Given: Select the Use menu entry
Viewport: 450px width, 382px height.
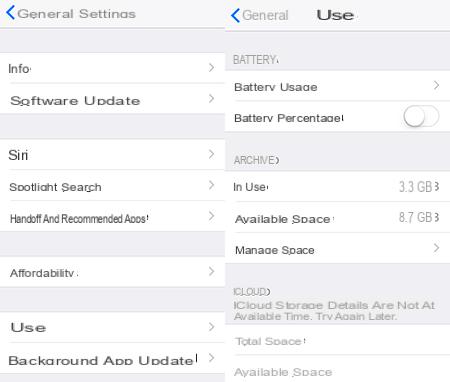Looking at the screenshot, I should 112,327.
